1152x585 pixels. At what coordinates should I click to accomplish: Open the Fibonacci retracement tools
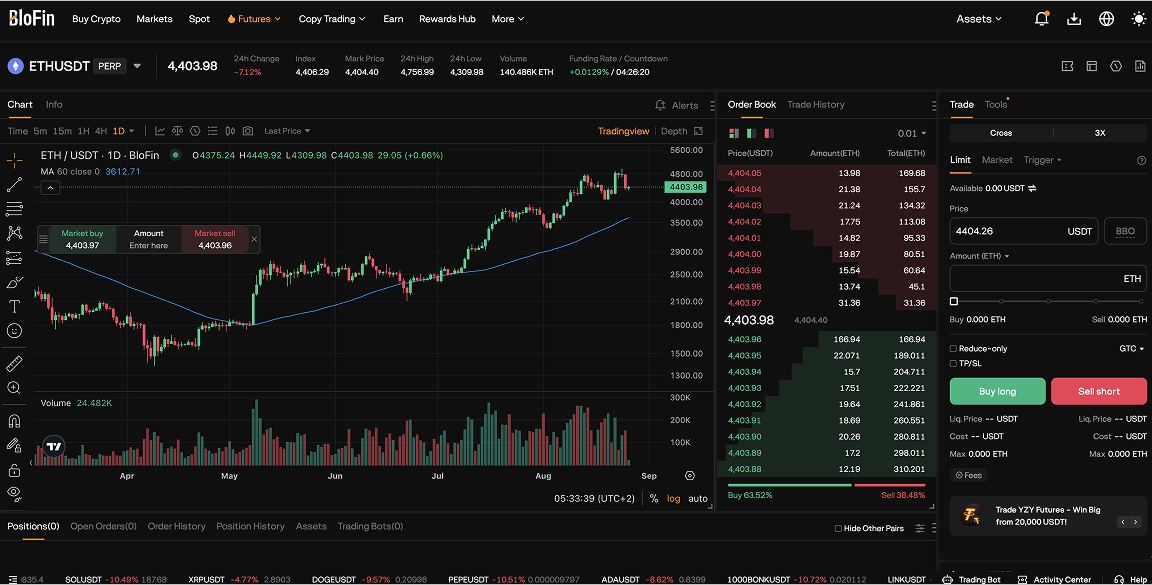click(14, 209)
